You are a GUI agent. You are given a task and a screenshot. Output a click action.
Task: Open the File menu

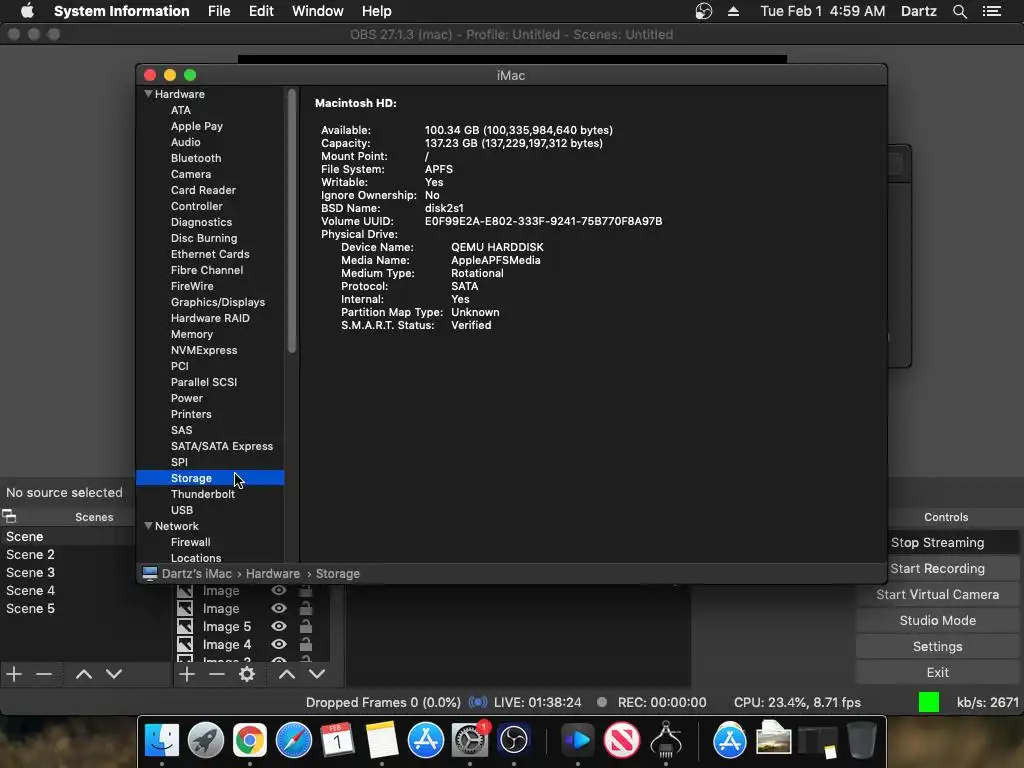(219, 11)
